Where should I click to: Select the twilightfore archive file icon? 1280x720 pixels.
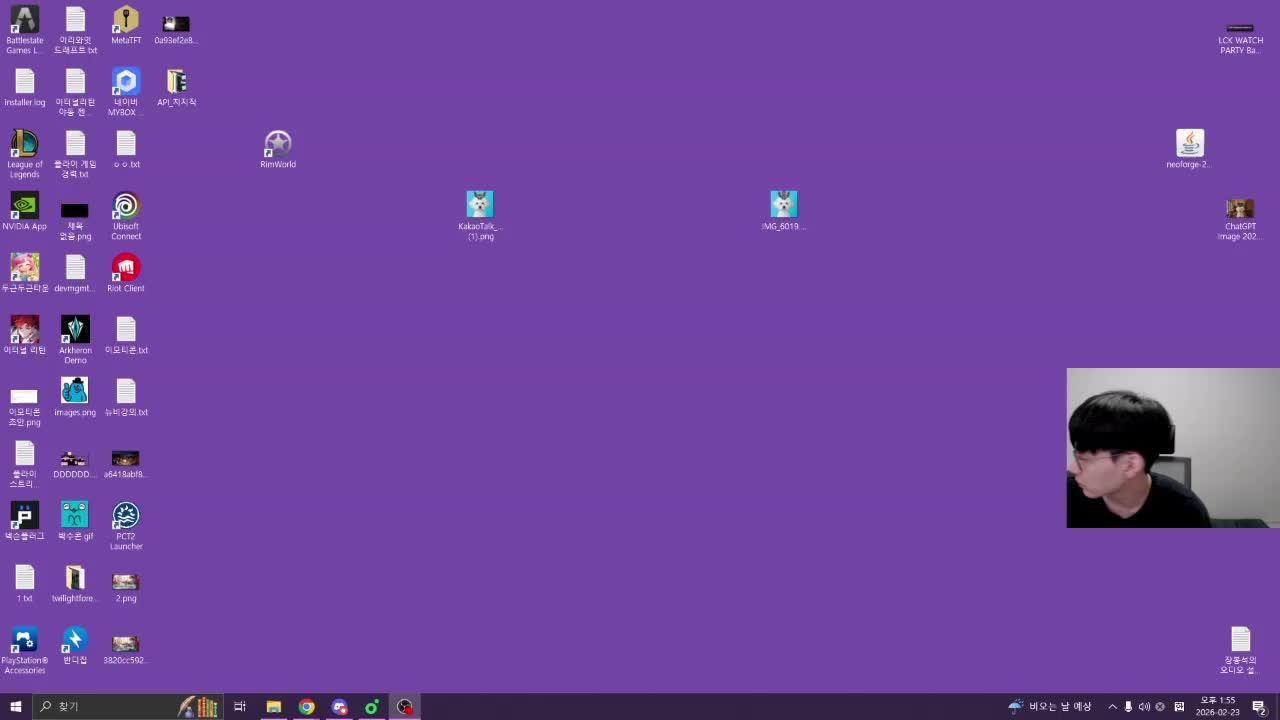(x=75, y=583)
